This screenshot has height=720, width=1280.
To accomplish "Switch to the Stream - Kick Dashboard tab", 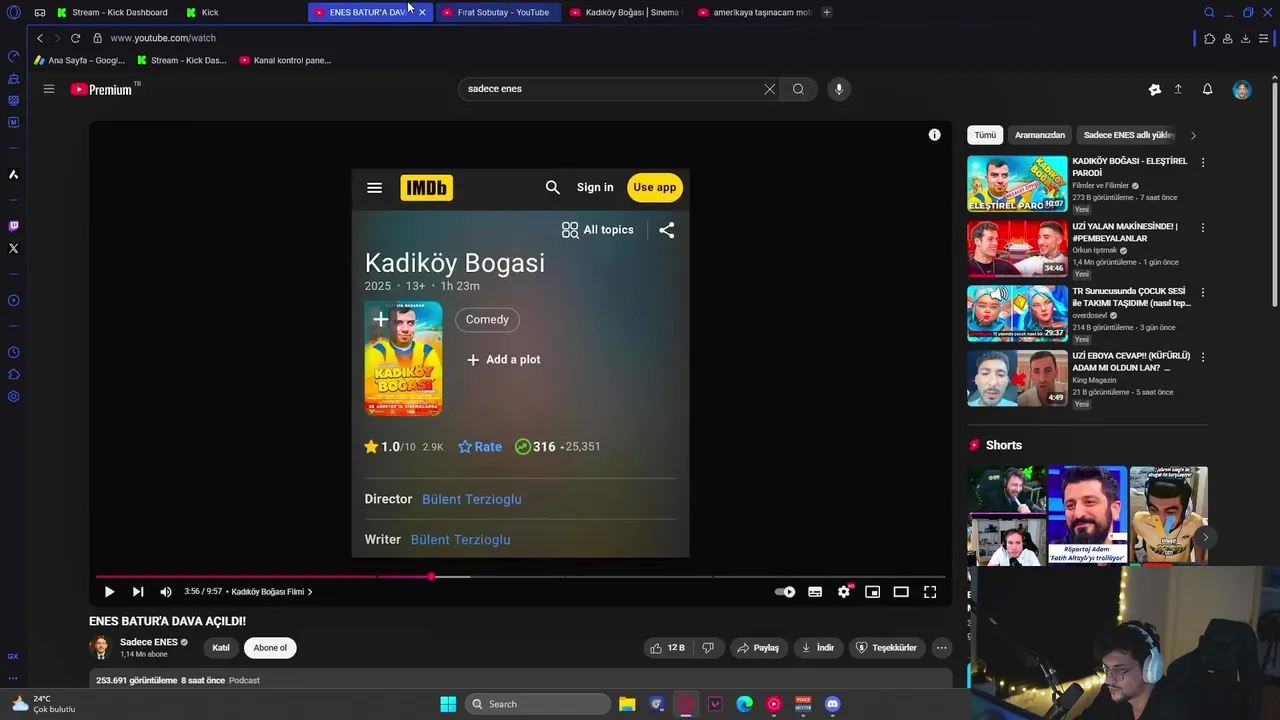I will pos(113,12).
